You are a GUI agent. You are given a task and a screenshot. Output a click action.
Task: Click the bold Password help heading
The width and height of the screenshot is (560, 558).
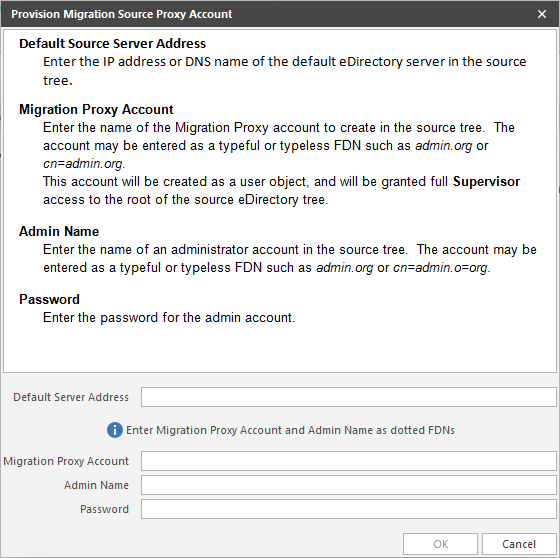point(49,299)
